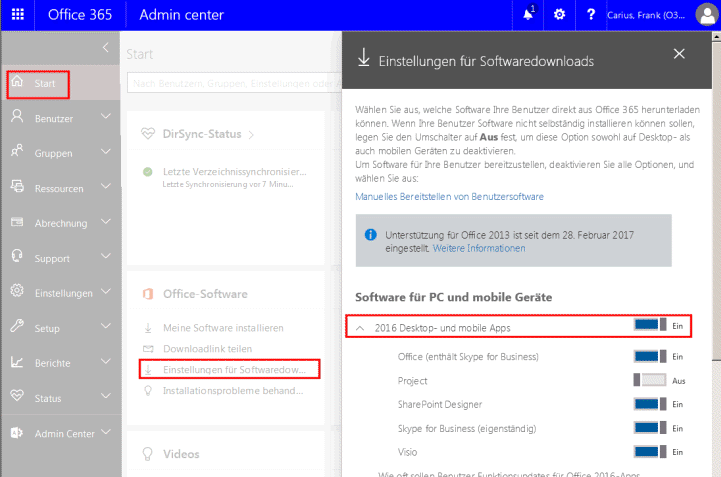Image resolution: width=721 pixels, height=477 pixels.
Task: Open the DirSync-Status card heading
Action: click(x=202, y=134)
